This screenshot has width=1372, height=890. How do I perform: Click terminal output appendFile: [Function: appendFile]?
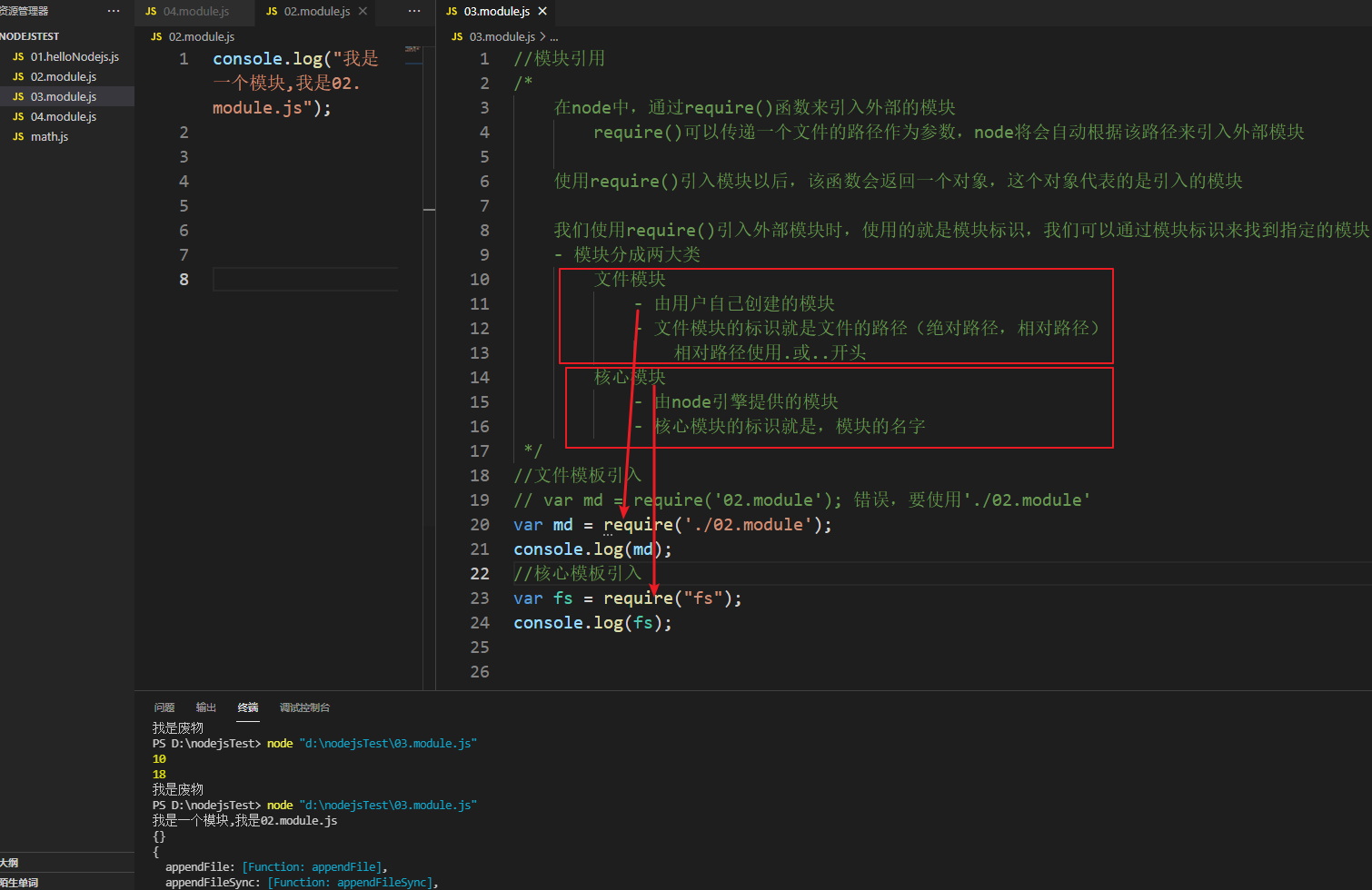(x=276, y=867)
